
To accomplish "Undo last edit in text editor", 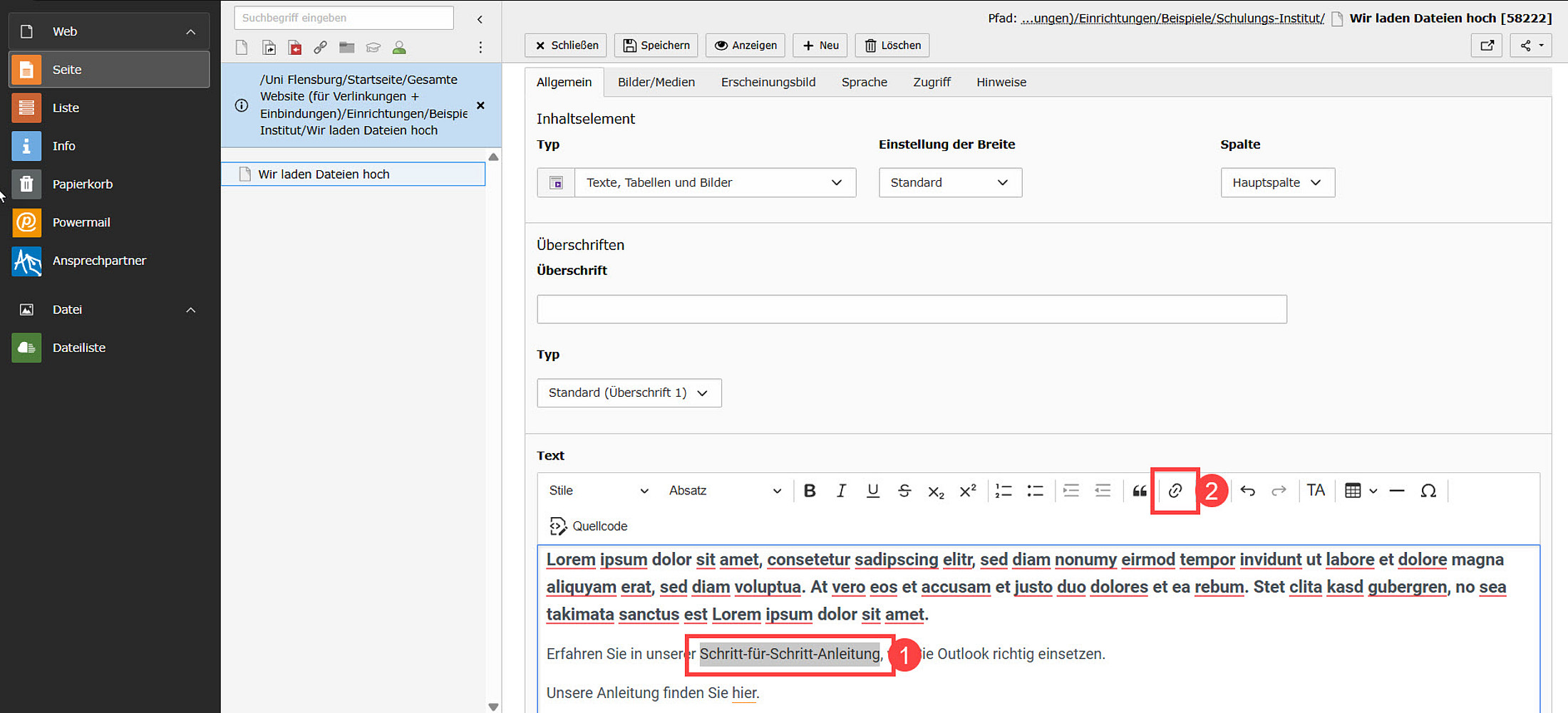I will tap(1247, 491).
